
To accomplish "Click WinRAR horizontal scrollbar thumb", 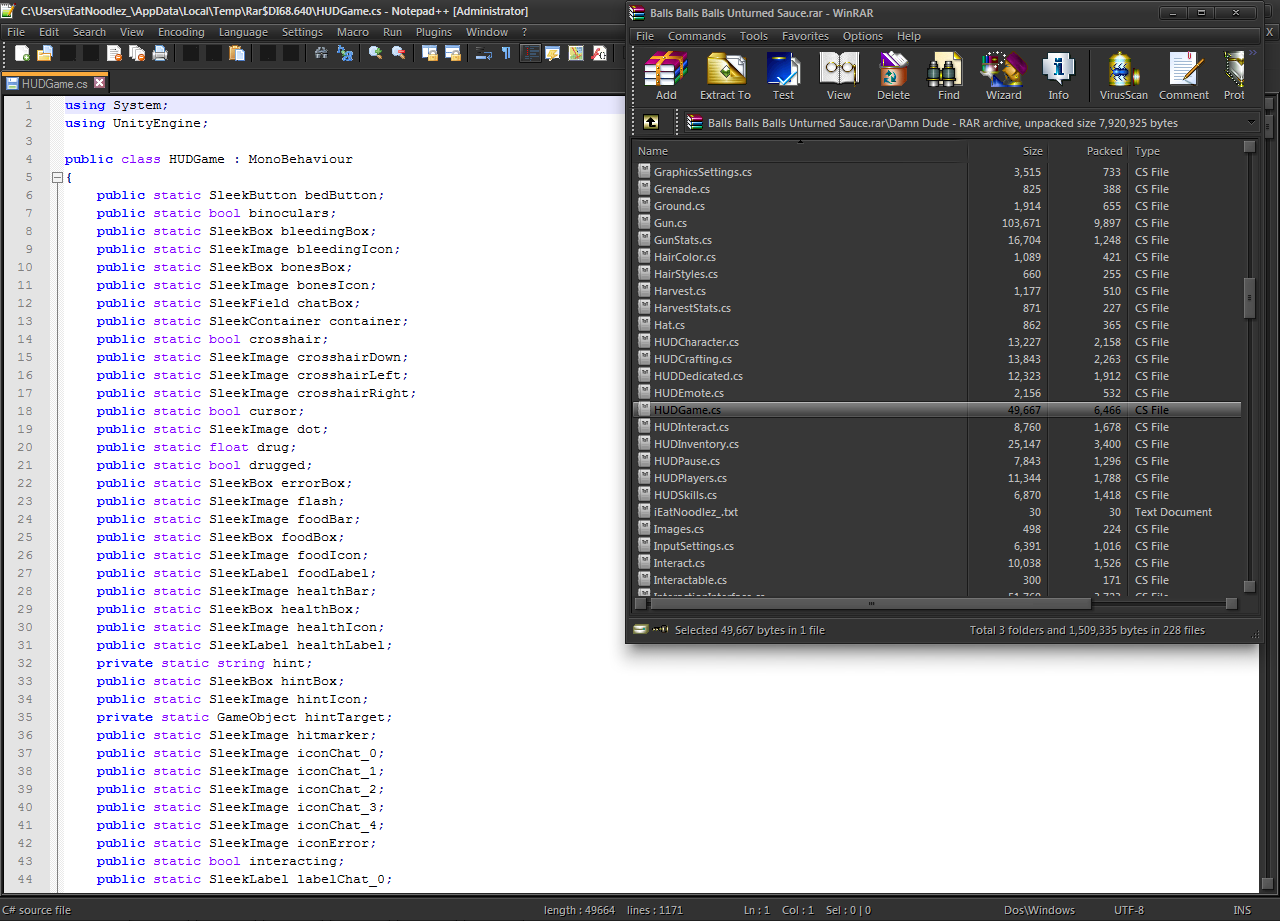I will pyautogui.click(x=871, y=603).
